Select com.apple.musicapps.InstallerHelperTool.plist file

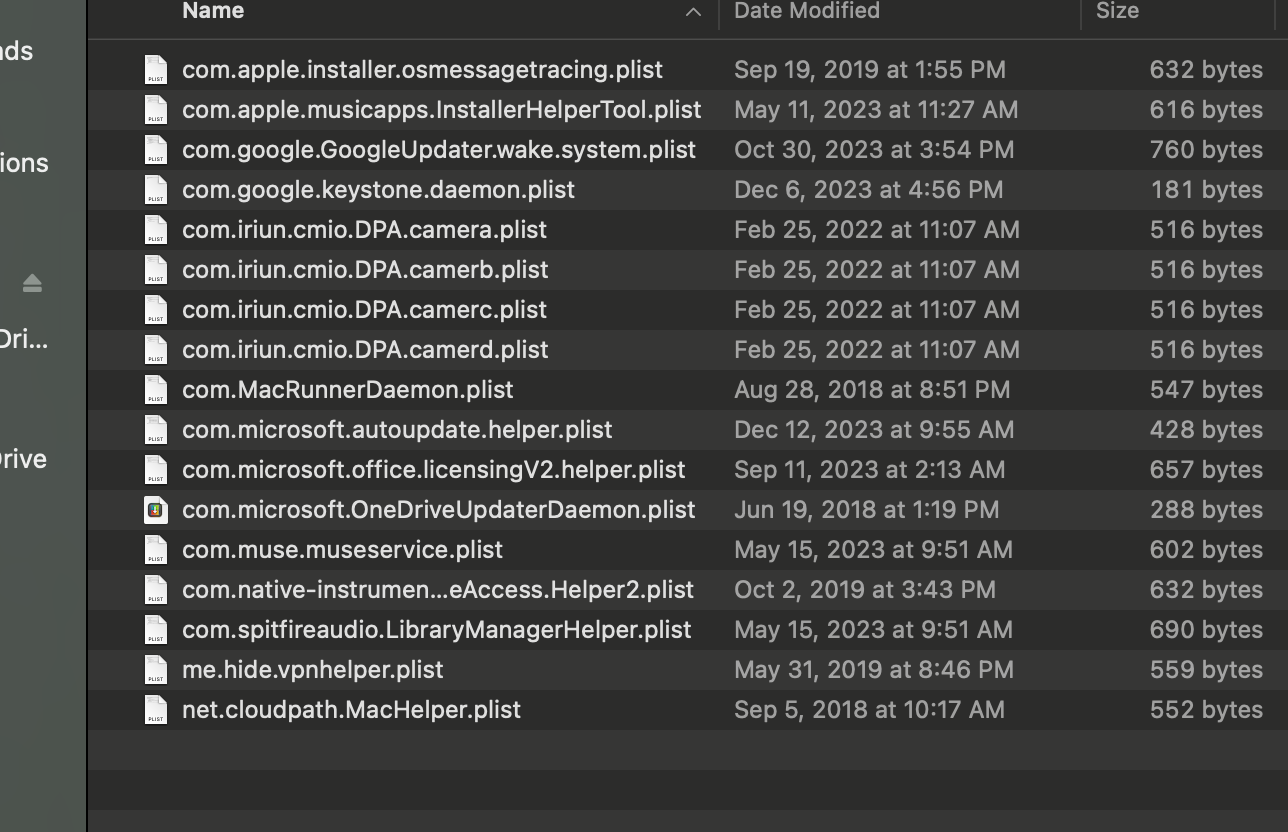pyautogui.click(x=441, y=110)
